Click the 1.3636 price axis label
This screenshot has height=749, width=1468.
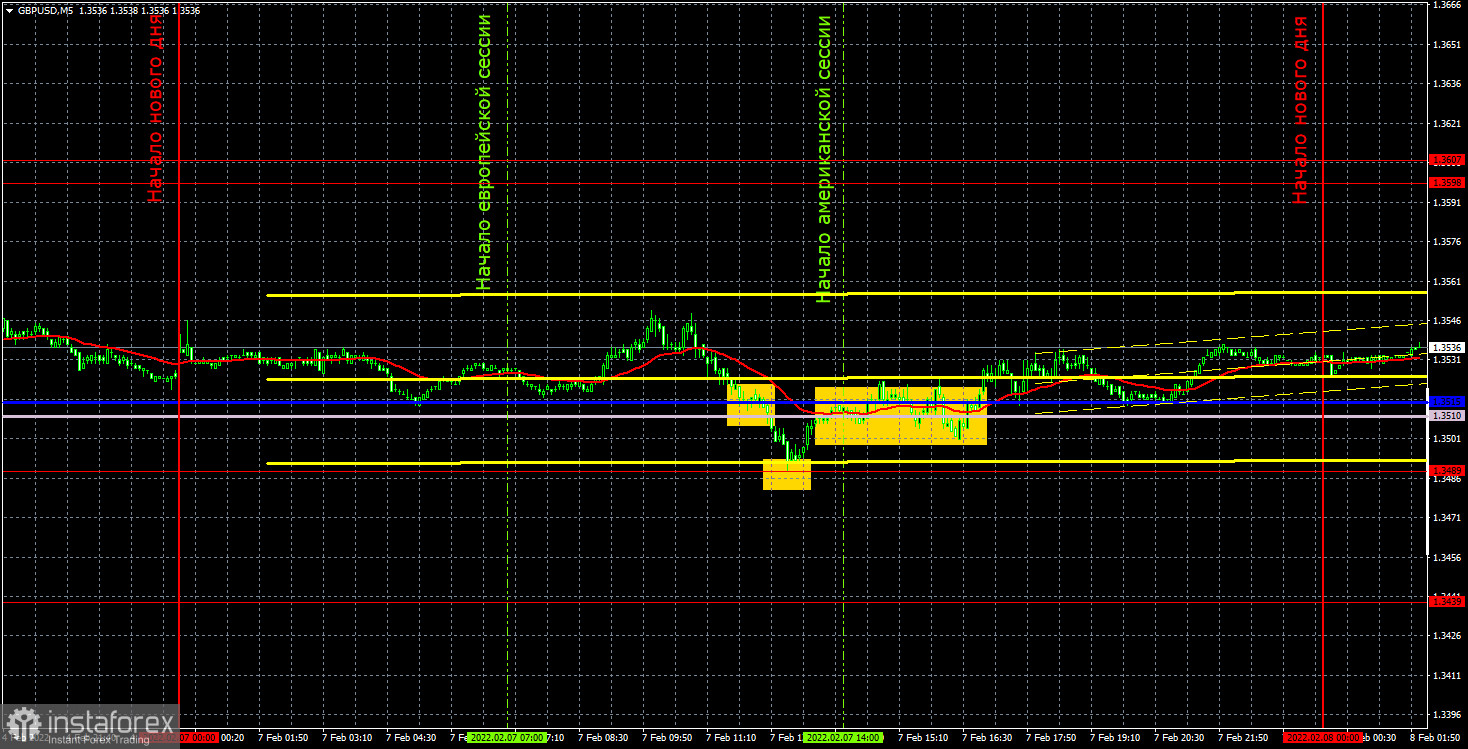click(1447, 84)
